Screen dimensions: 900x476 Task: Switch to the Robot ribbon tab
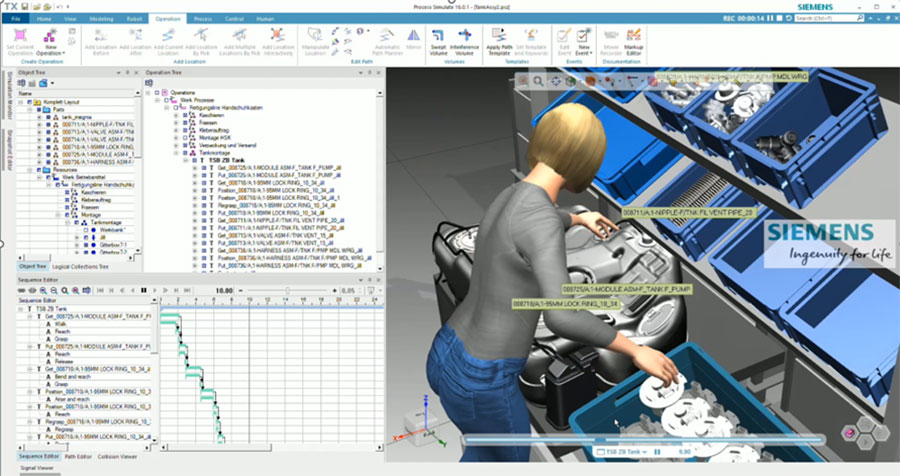coord(136,18)
